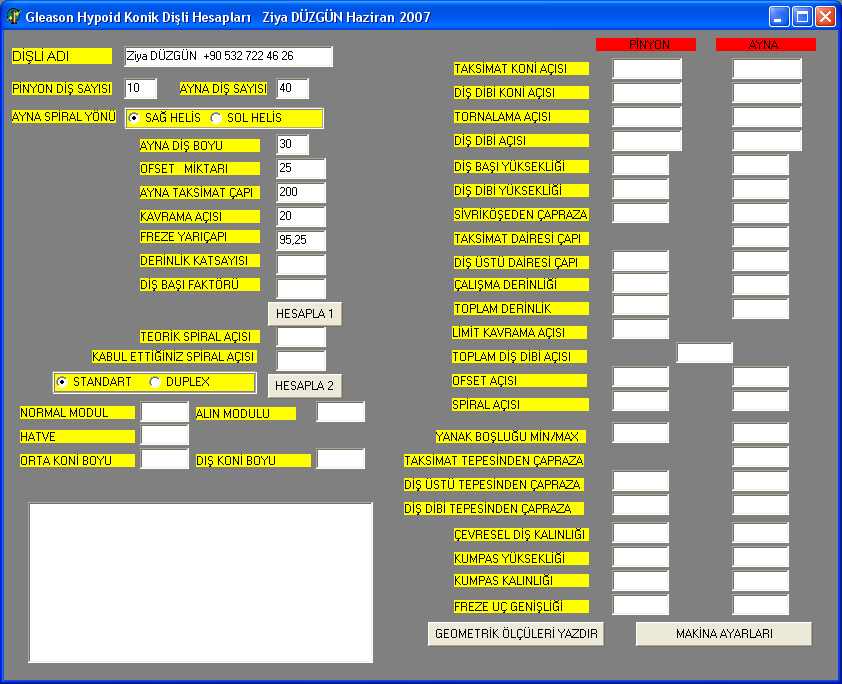Click the NORMAL MODUL output box
Screen dimensions: 842x684
click(164, 412)
